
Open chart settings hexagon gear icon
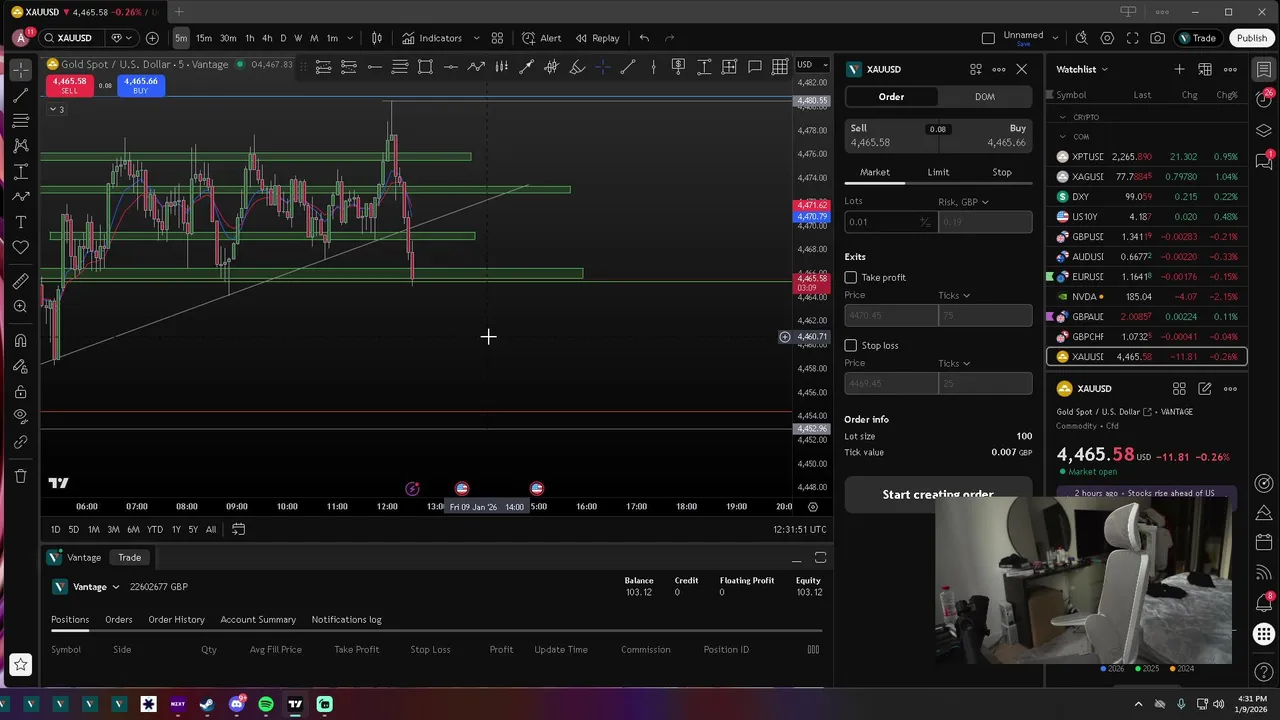tap(1107, 38)
